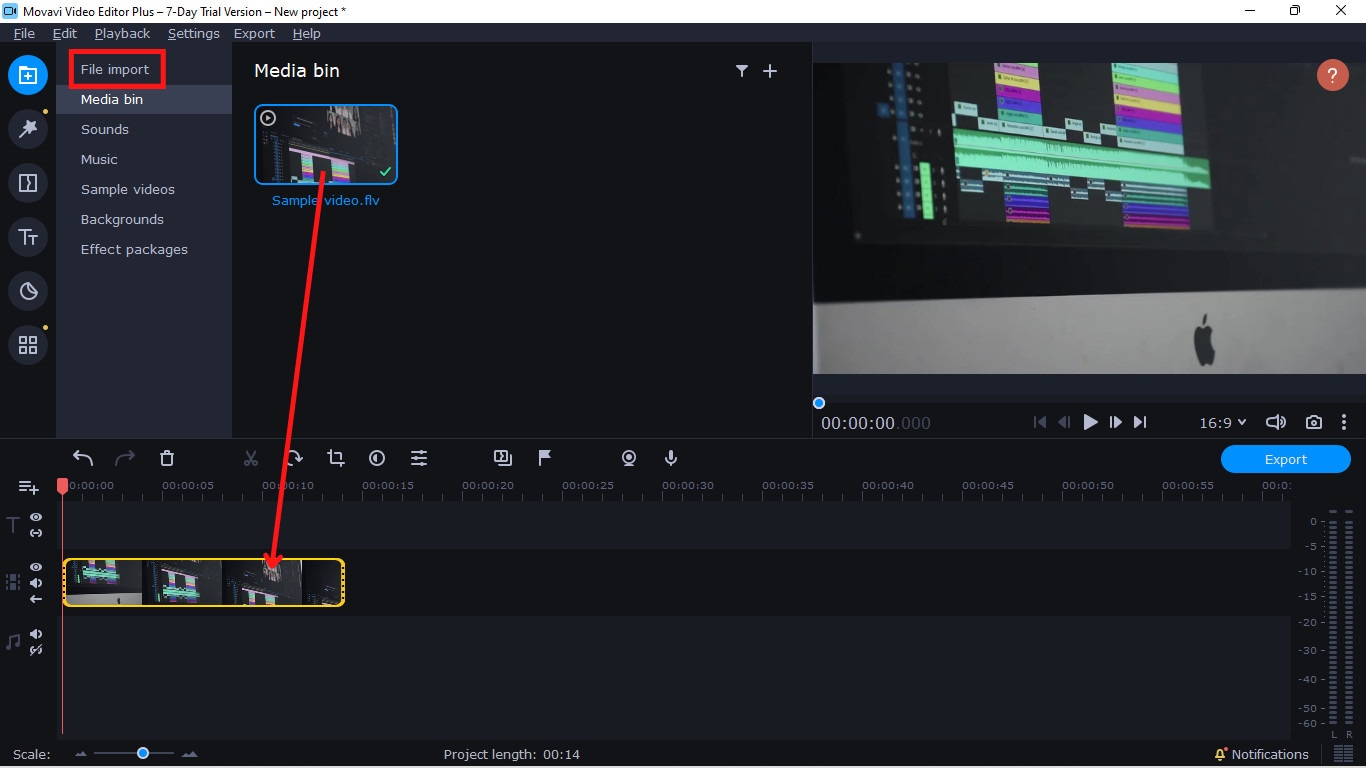1366x768 pixels.
Task: Click the media bin filter icon
Action: [742, 71]
